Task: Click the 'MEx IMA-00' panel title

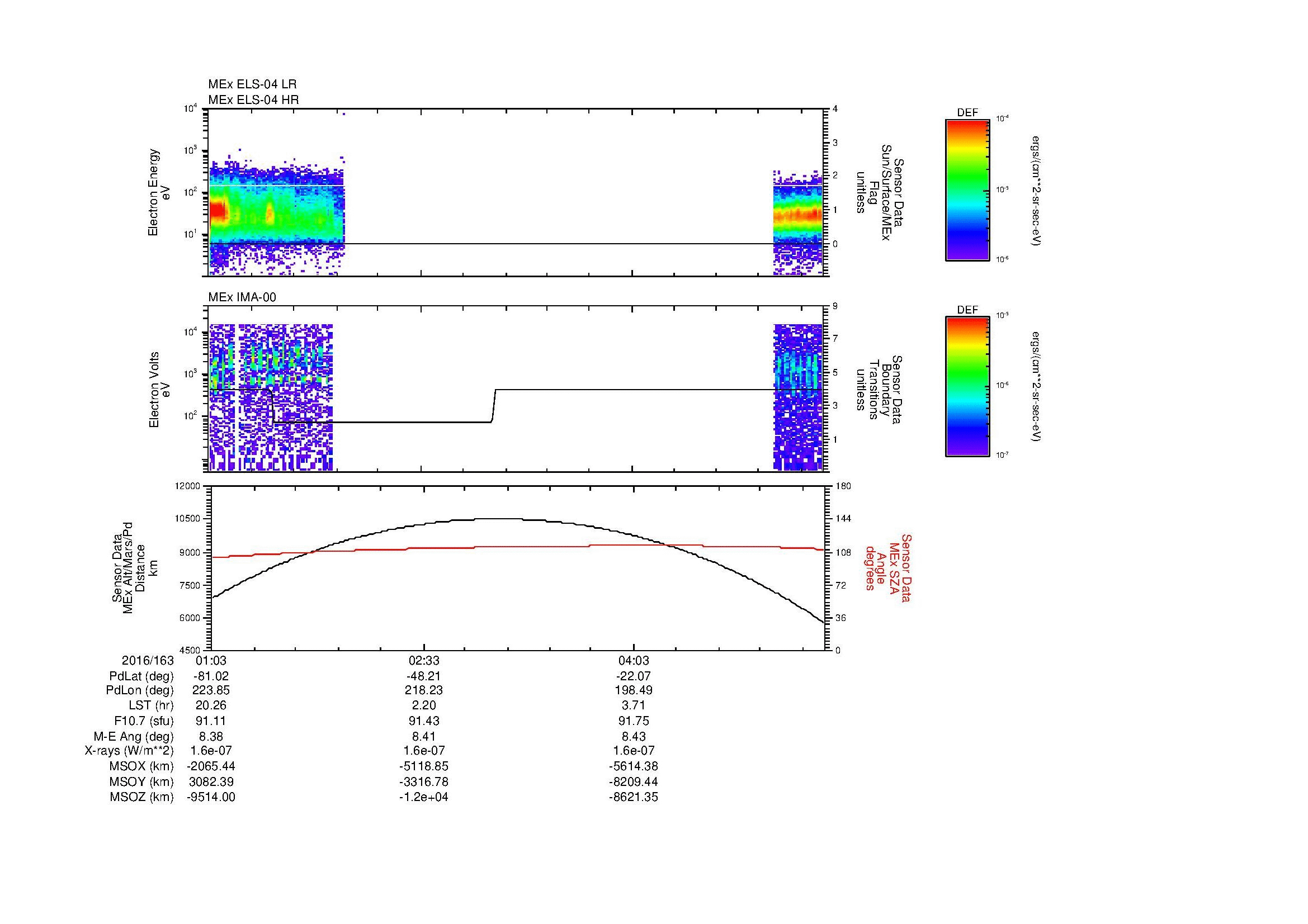Action: tap(242, 297)
